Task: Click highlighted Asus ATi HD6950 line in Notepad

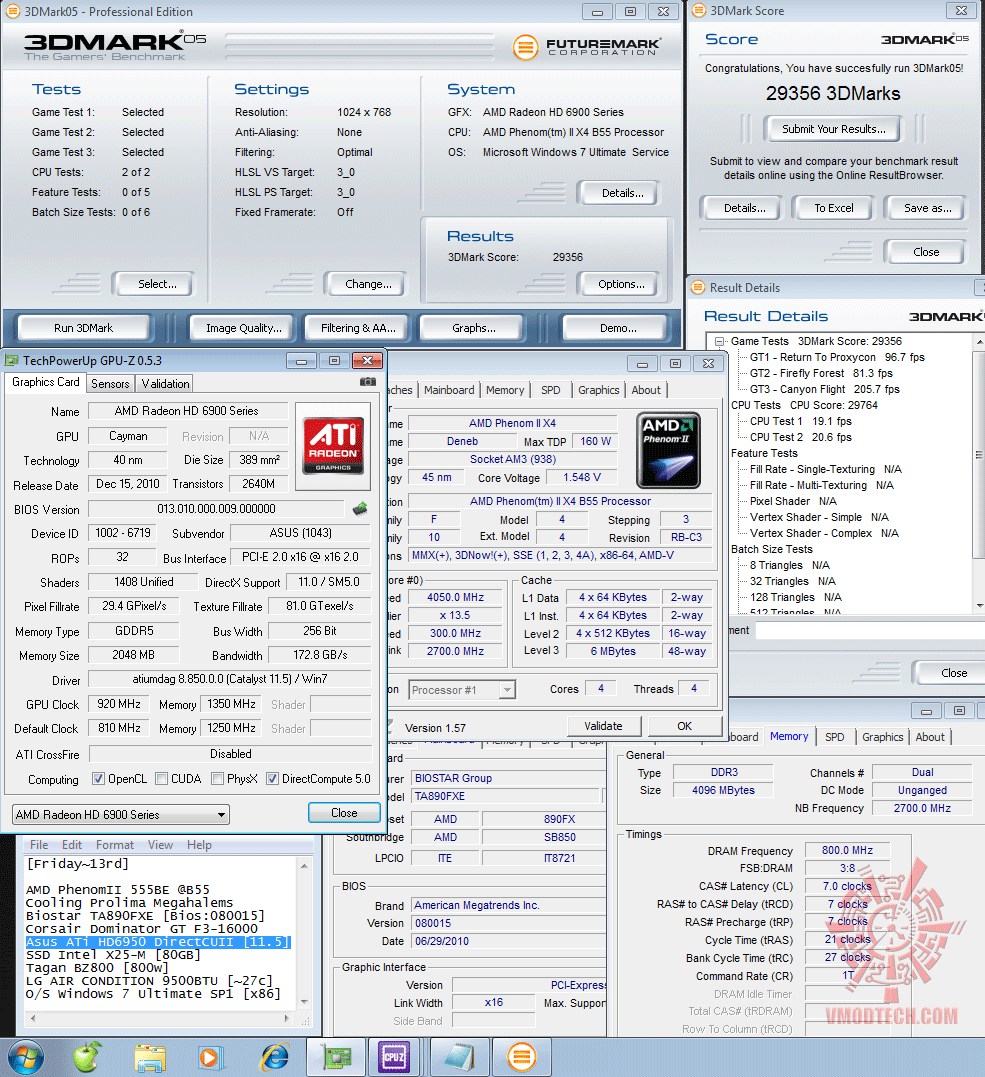Action: [158, 942]
